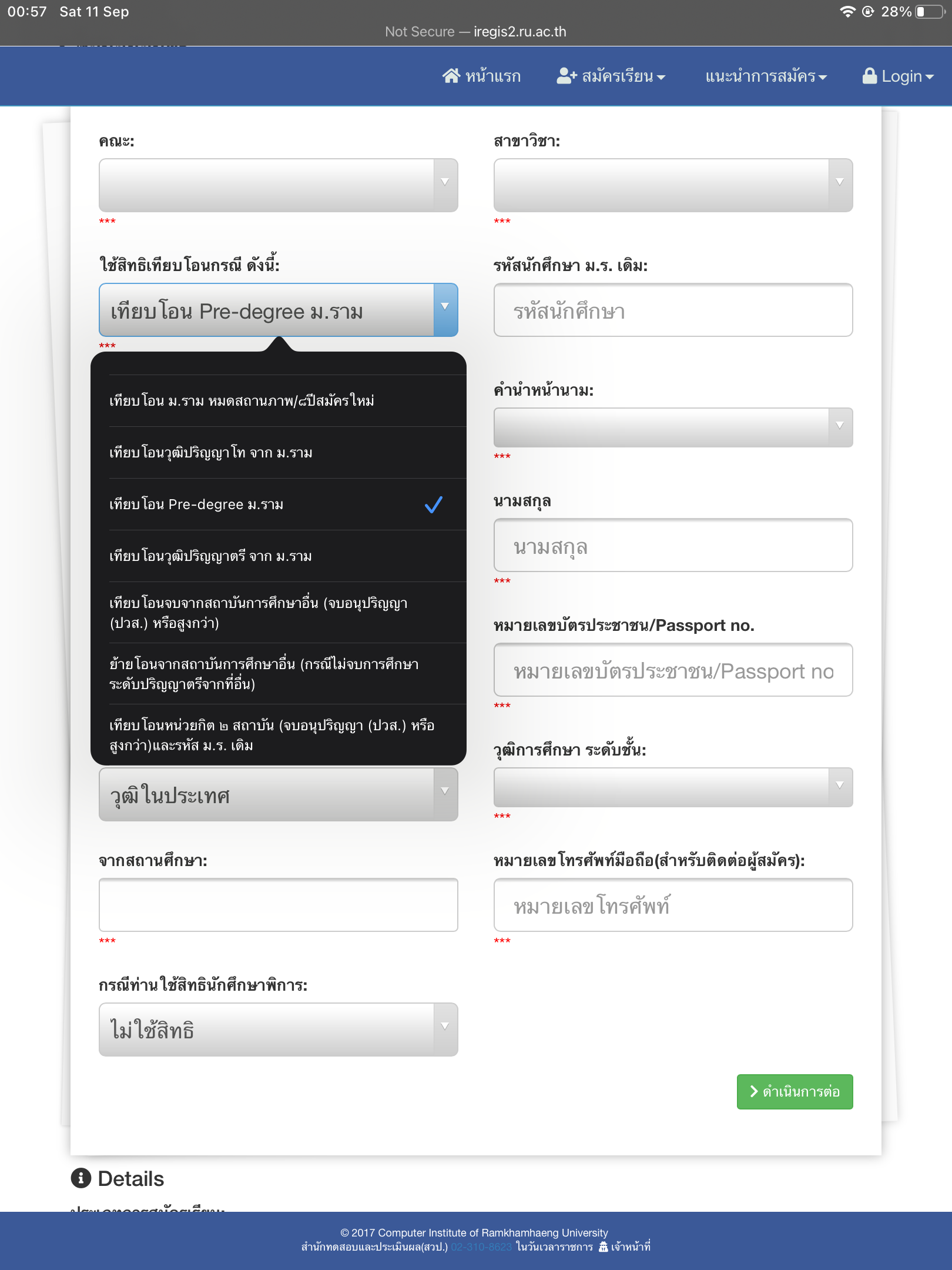
Task: Click the รหัสนักศึกษา input field
Action: coord(673,310)
